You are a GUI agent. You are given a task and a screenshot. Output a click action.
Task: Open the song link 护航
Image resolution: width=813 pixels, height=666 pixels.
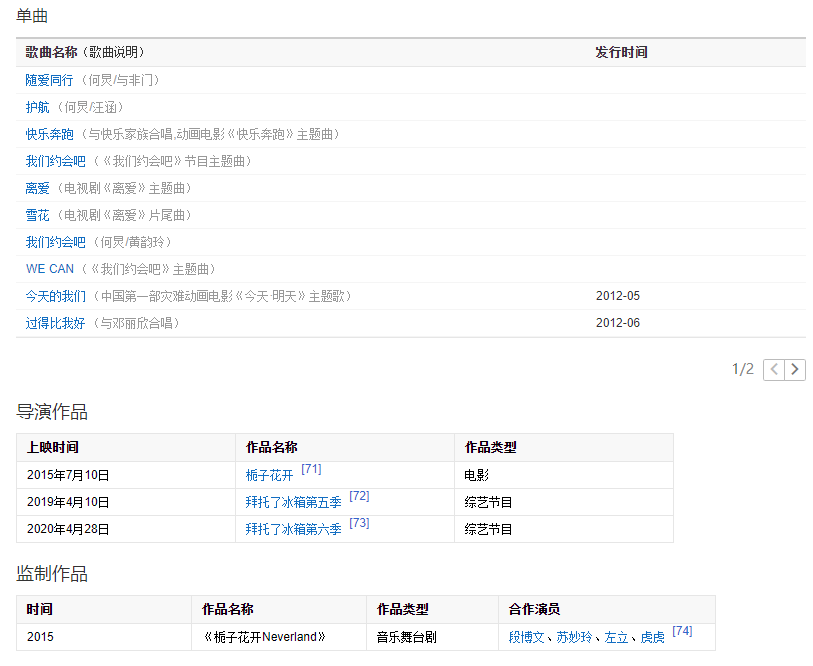pyautogui.click(x=38, y=107)
